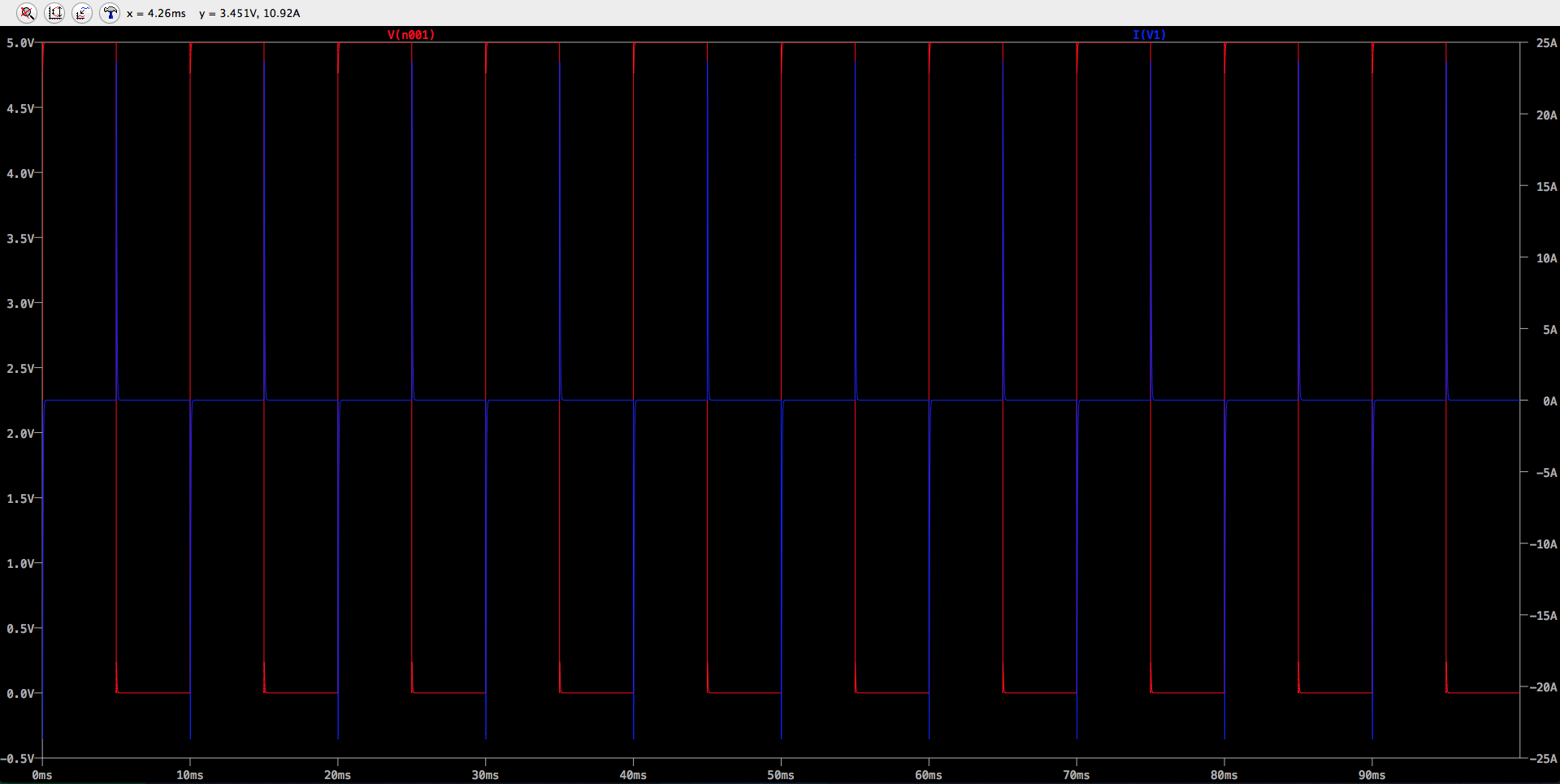The height and width of the screenshot is (784, 1560).
Task: Click the y = 3.451V, 10.92A readout
Action: coord(249,14)
